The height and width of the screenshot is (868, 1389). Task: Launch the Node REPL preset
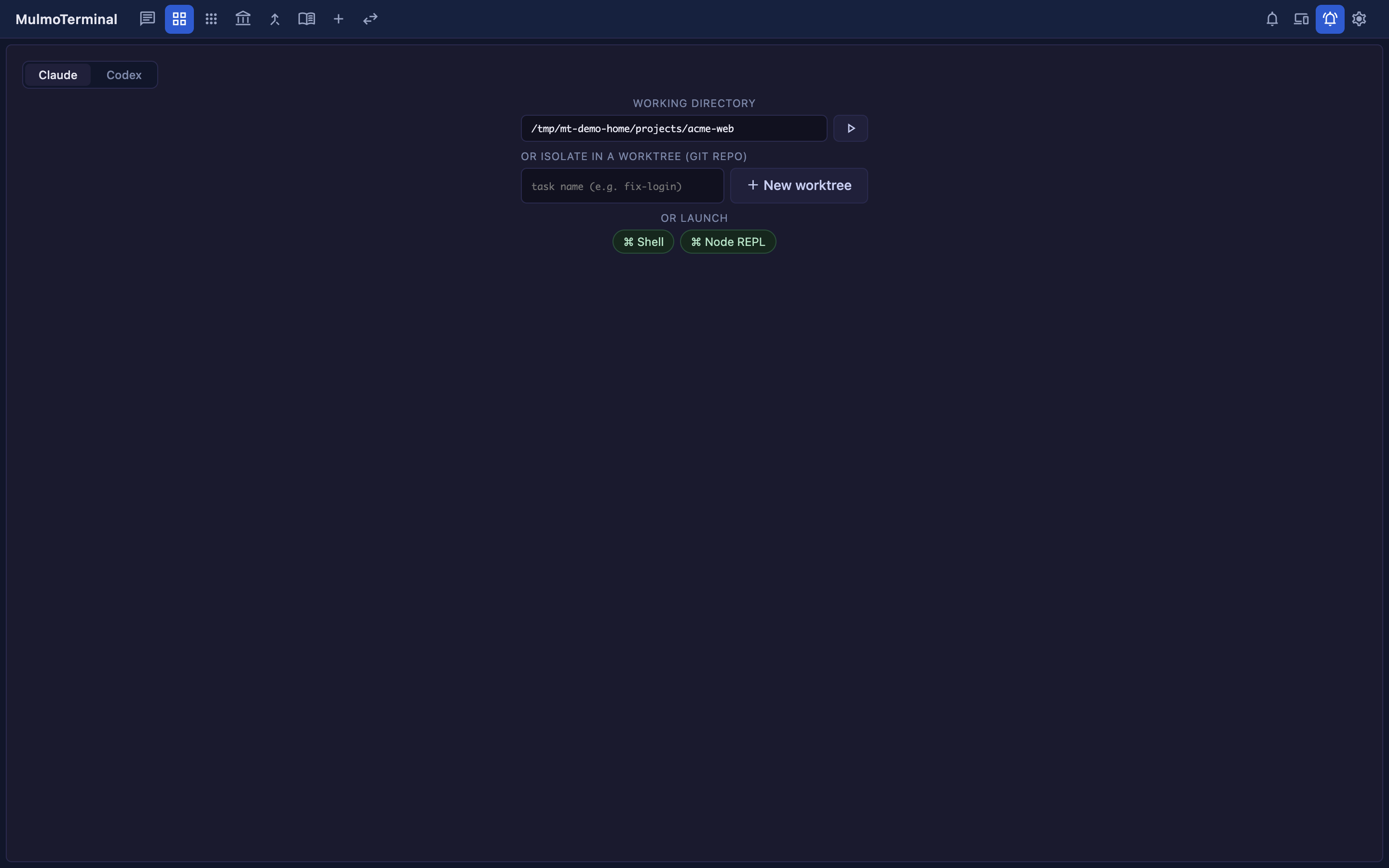(728, 242)
